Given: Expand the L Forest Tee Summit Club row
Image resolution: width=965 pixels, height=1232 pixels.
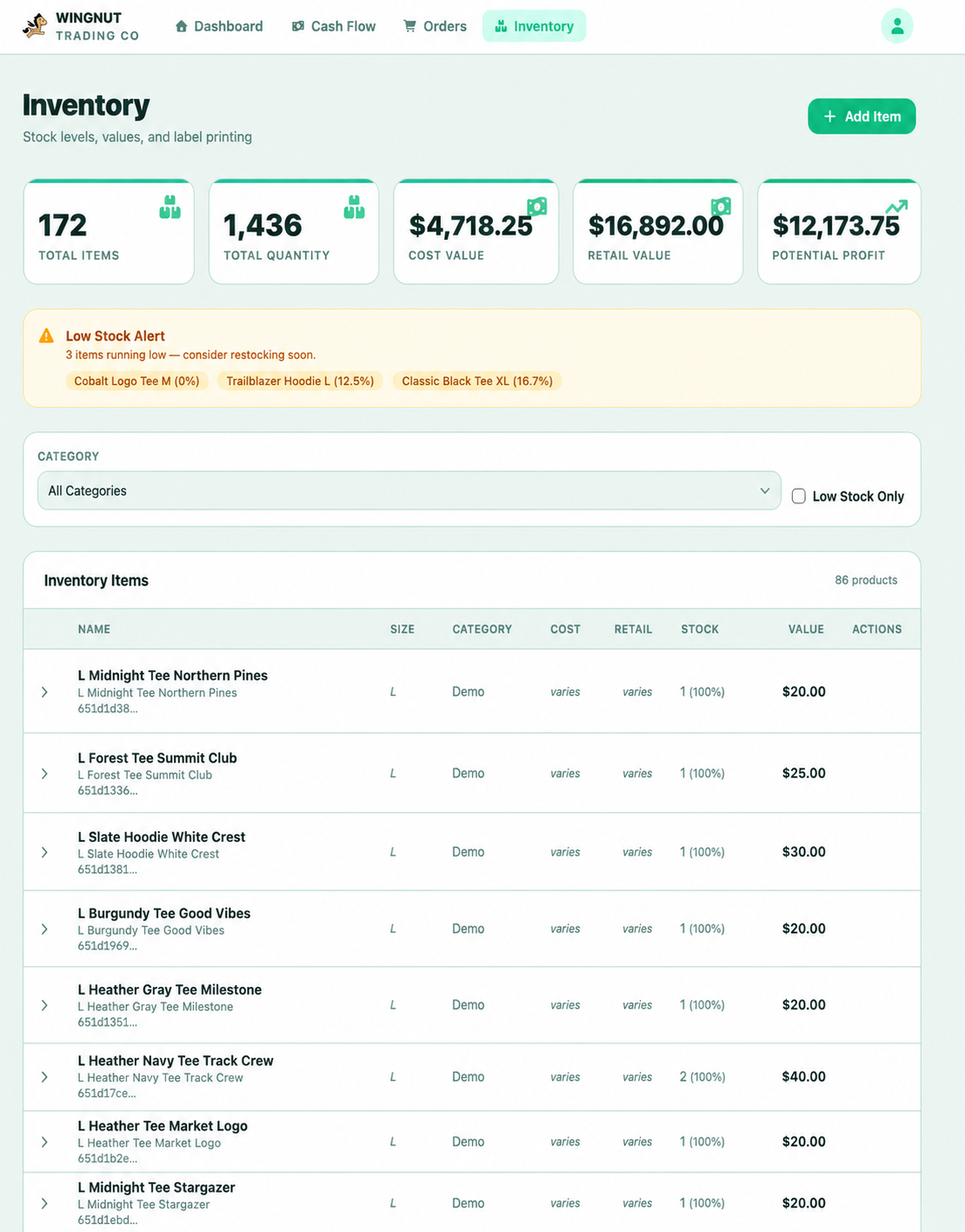Looking at the screenshot, I should pyautogui.click(x=44, y=774).
